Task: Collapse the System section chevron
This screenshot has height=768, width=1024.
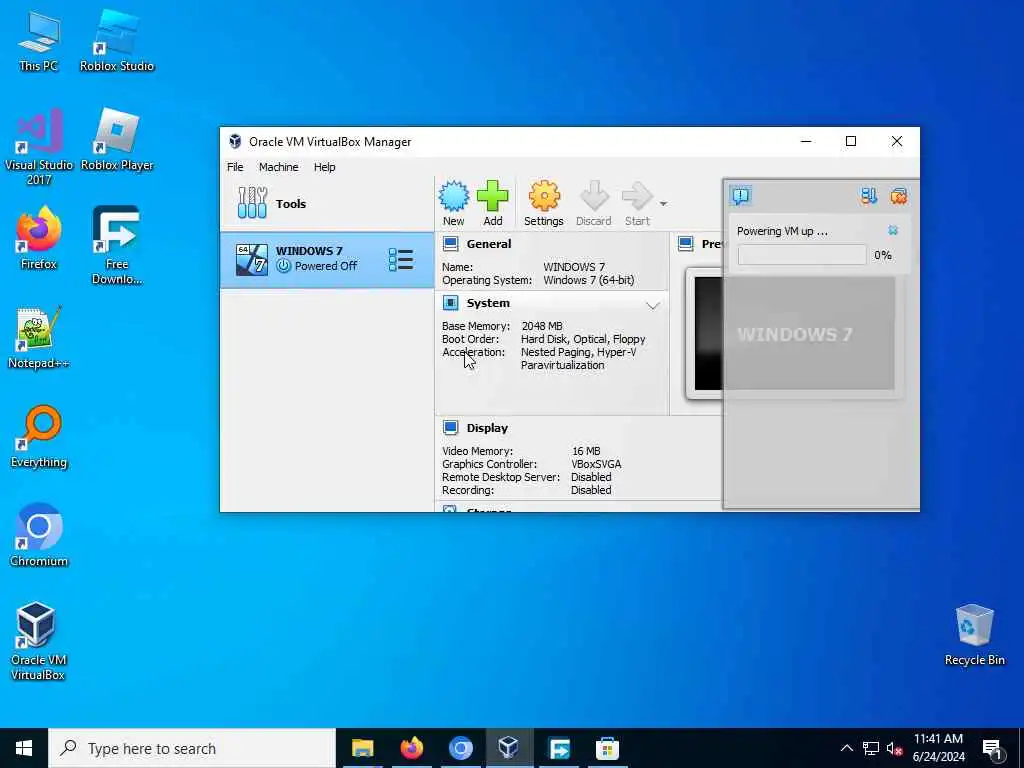Action: click(652, 306)
